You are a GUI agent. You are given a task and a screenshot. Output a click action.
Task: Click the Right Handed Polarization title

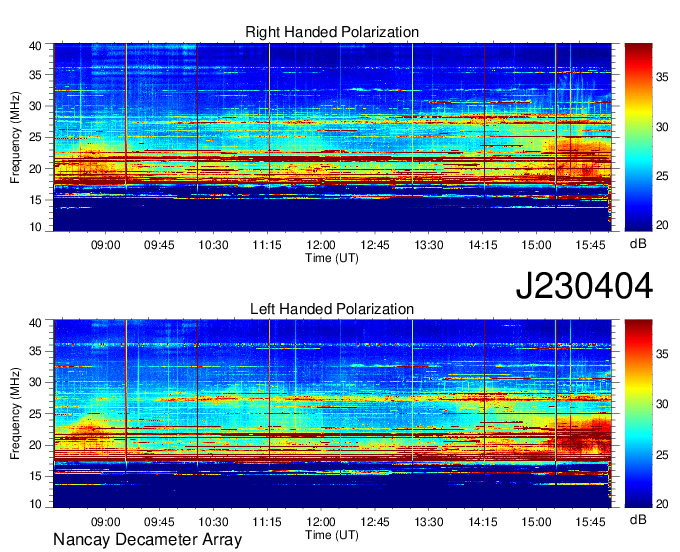pyautogui.click(x=332, y=32)
